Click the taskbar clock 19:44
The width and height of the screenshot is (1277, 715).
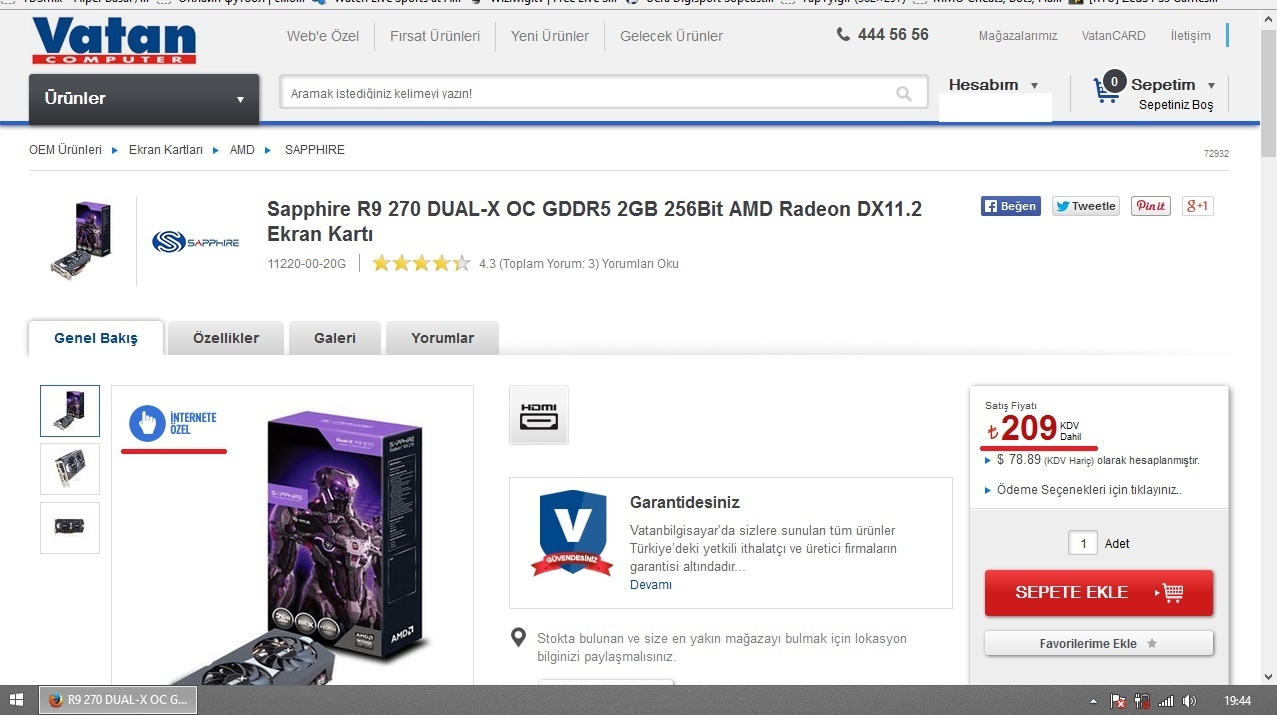(1238, 701)
